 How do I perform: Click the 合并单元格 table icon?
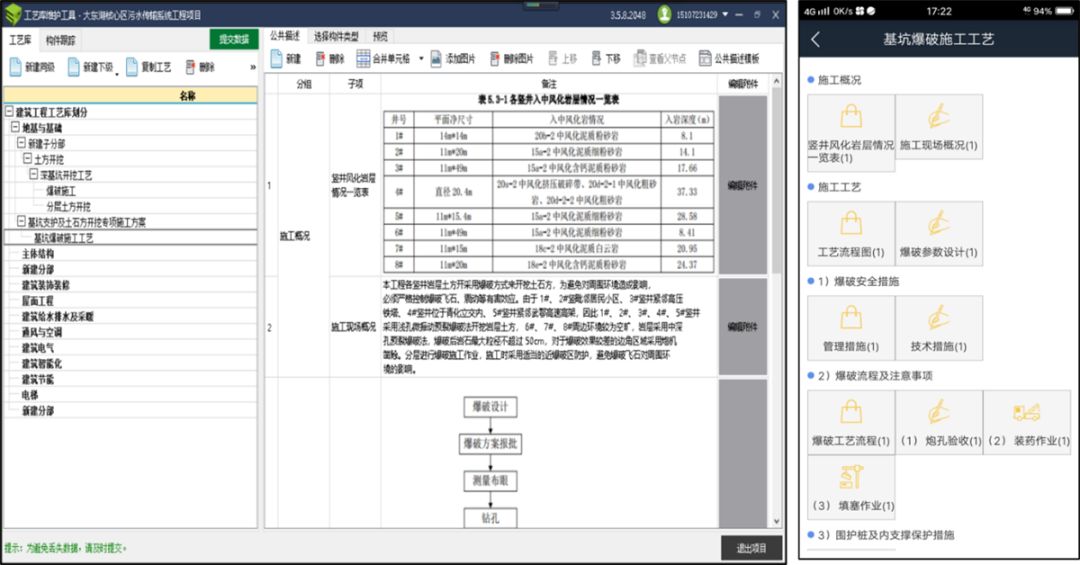click(x=363, y=59)
